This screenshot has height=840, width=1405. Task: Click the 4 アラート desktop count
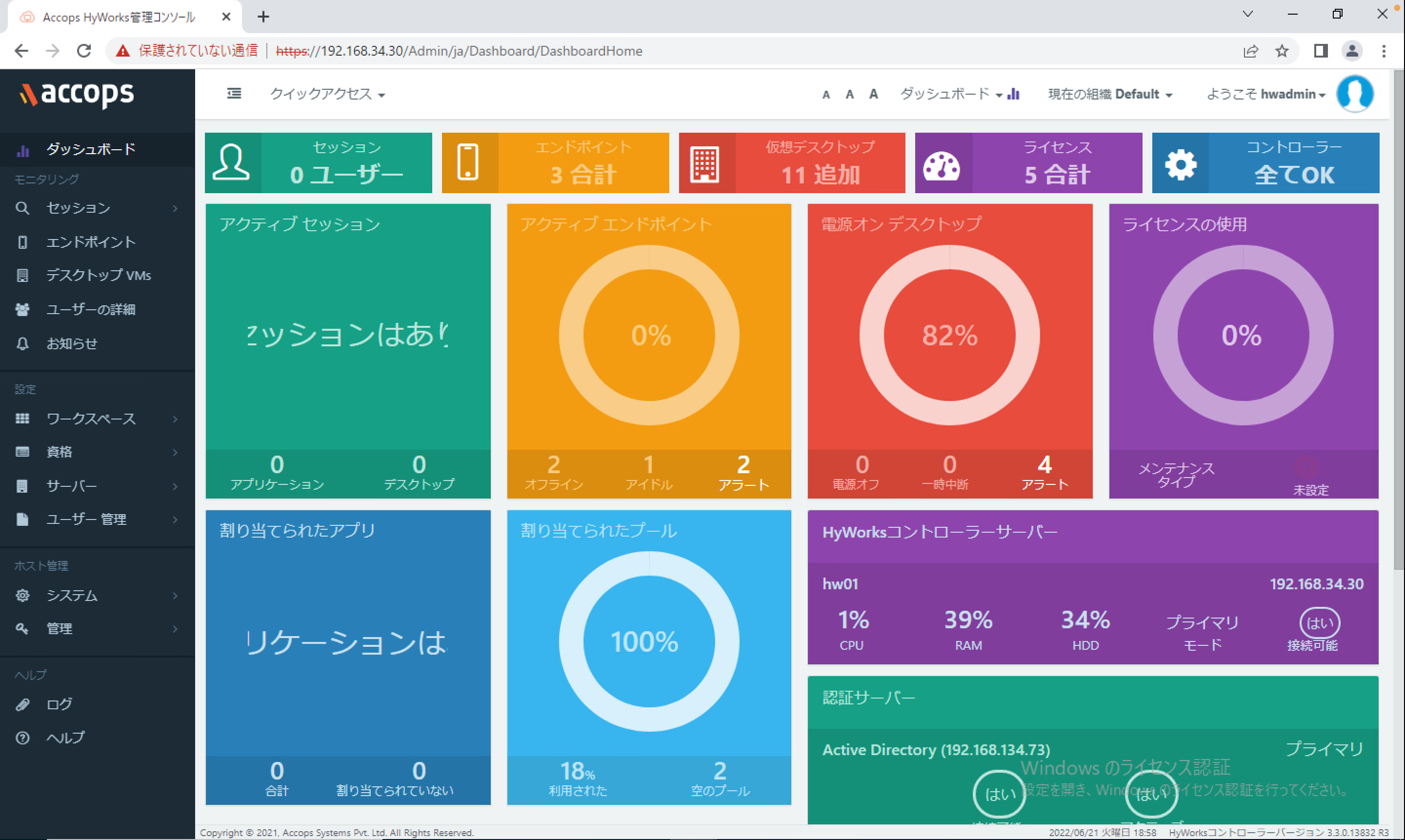pos(1044,473)
